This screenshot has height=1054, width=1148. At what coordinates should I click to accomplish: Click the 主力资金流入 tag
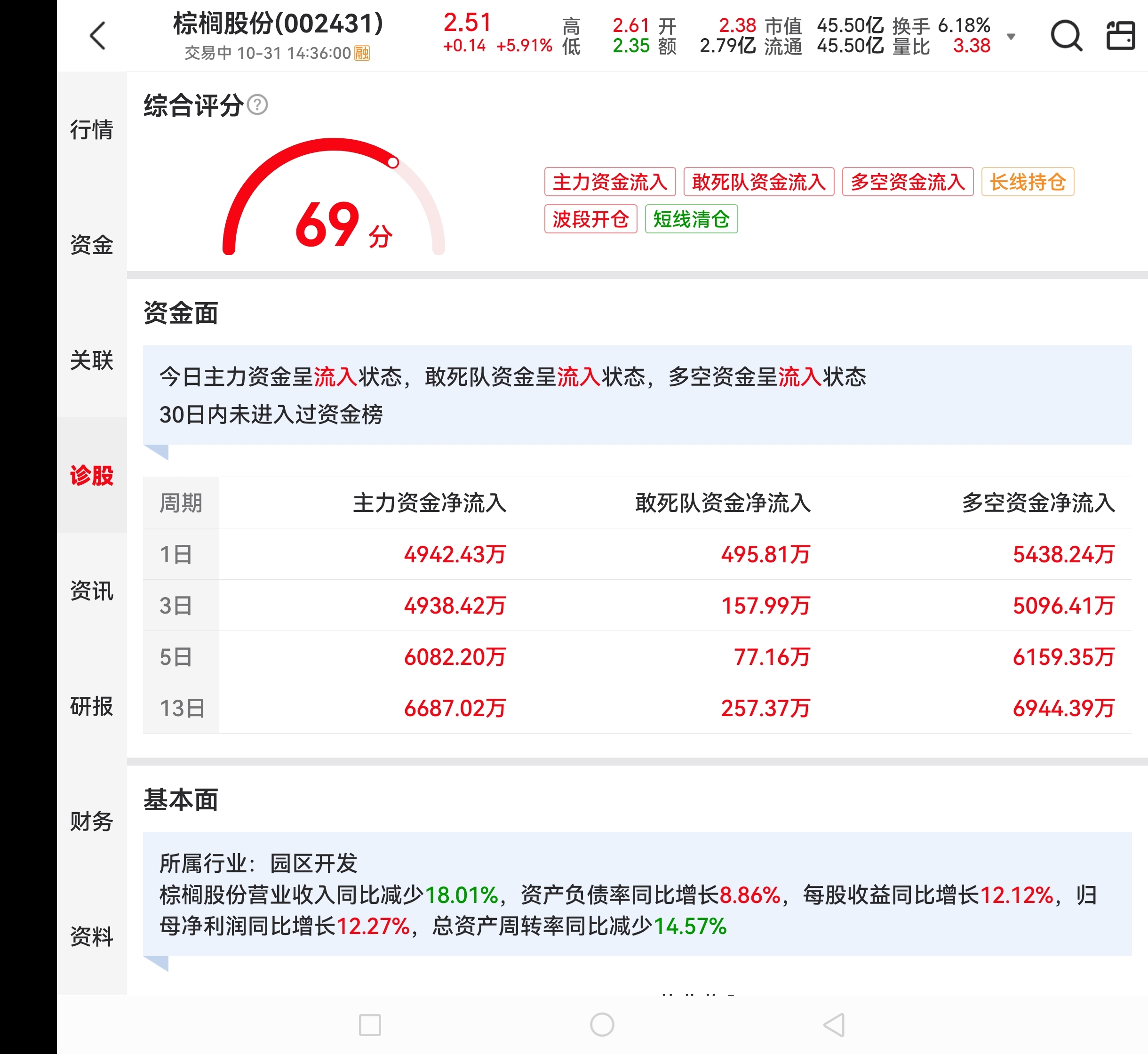610,182
